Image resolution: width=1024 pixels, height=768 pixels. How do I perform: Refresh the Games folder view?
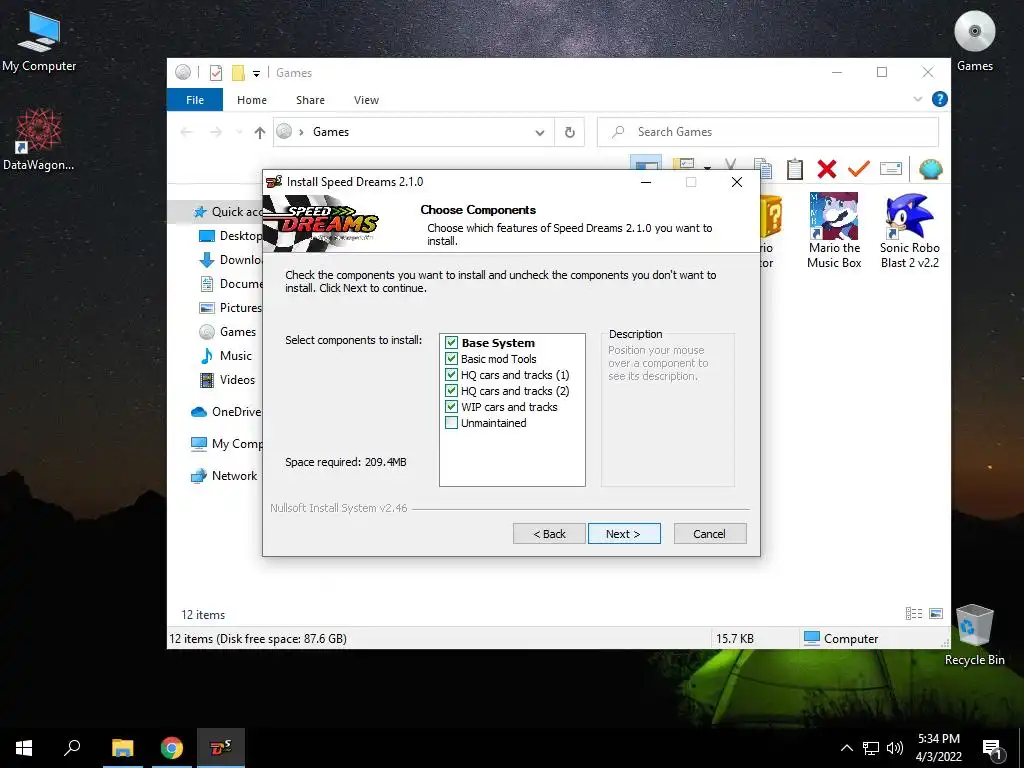pos(569,132)
